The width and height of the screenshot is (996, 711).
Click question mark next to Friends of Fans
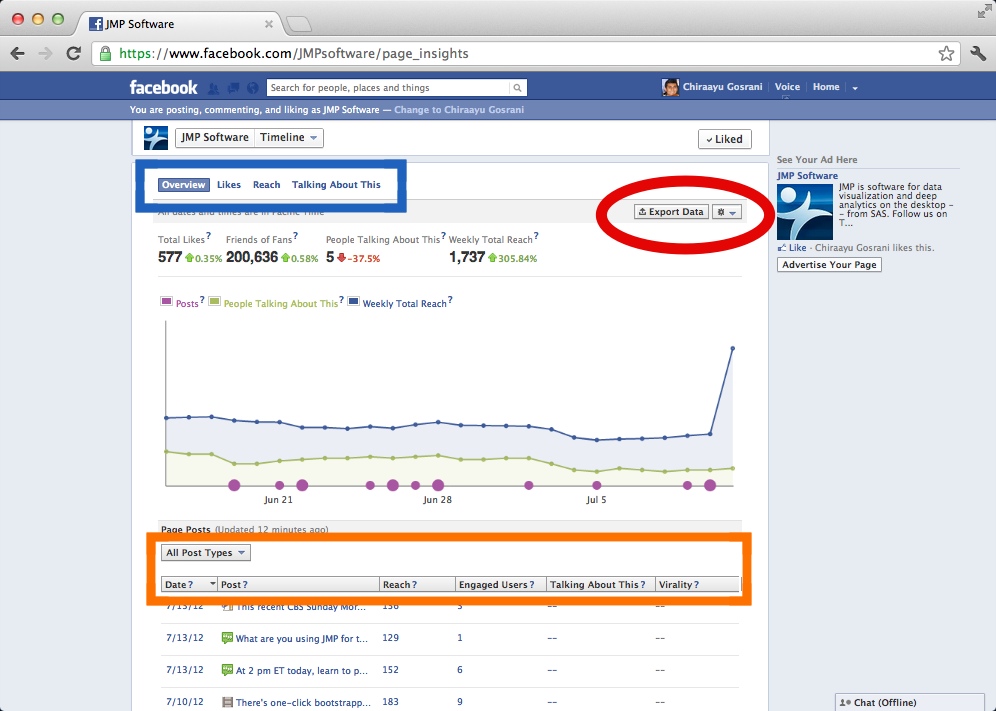pos(295,236)
